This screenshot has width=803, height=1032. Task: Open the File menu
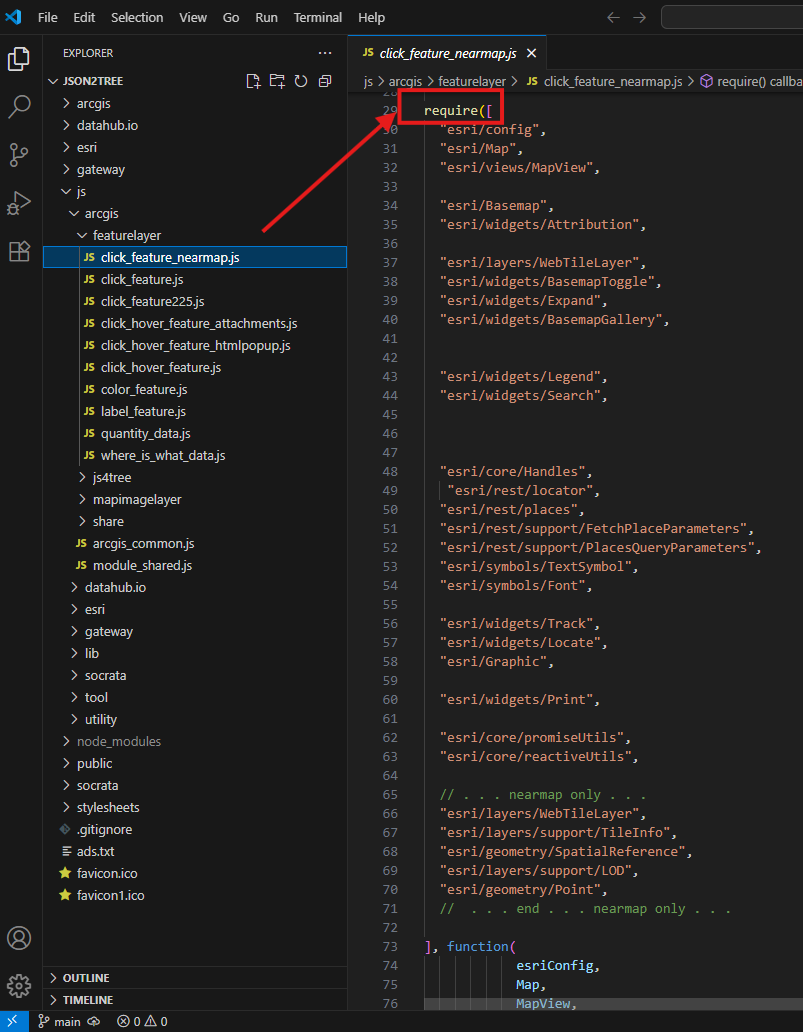pos(47,18)
